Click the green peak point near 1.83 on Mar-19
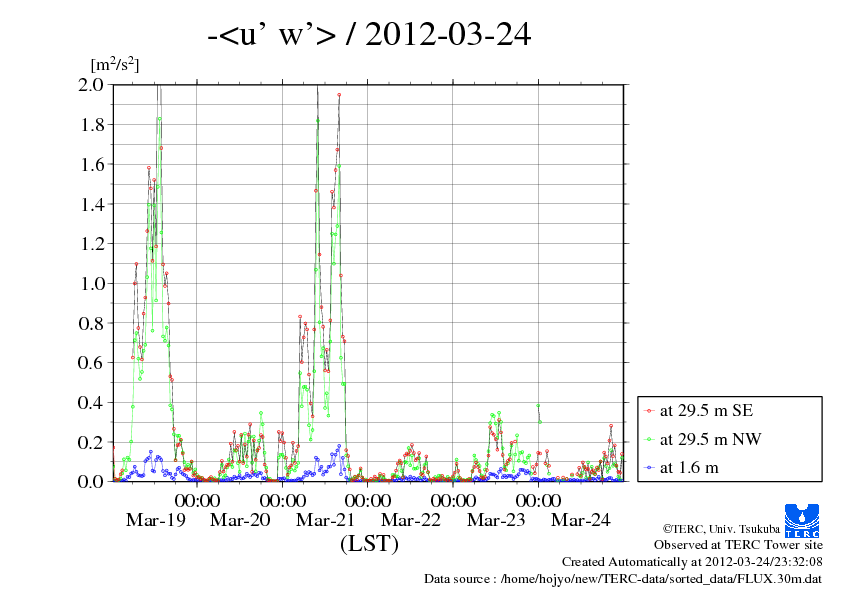Viewport: 842px width, 595px height. 159,119
